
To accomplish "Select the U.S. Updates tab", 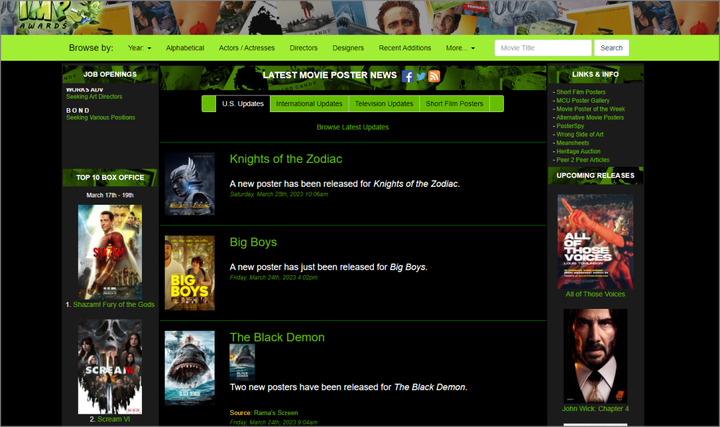I will pos(243,104).
